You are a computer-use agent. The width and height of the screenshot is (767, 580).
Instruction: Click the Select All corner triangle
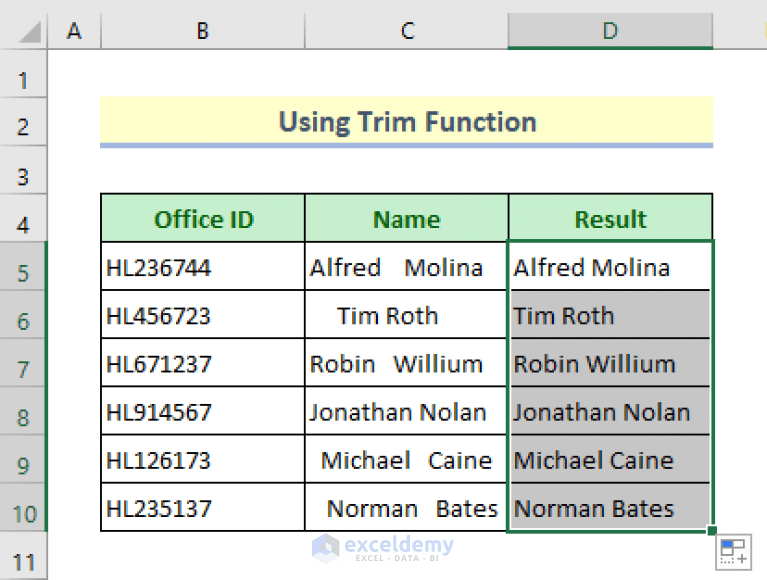tap(30, 32)
